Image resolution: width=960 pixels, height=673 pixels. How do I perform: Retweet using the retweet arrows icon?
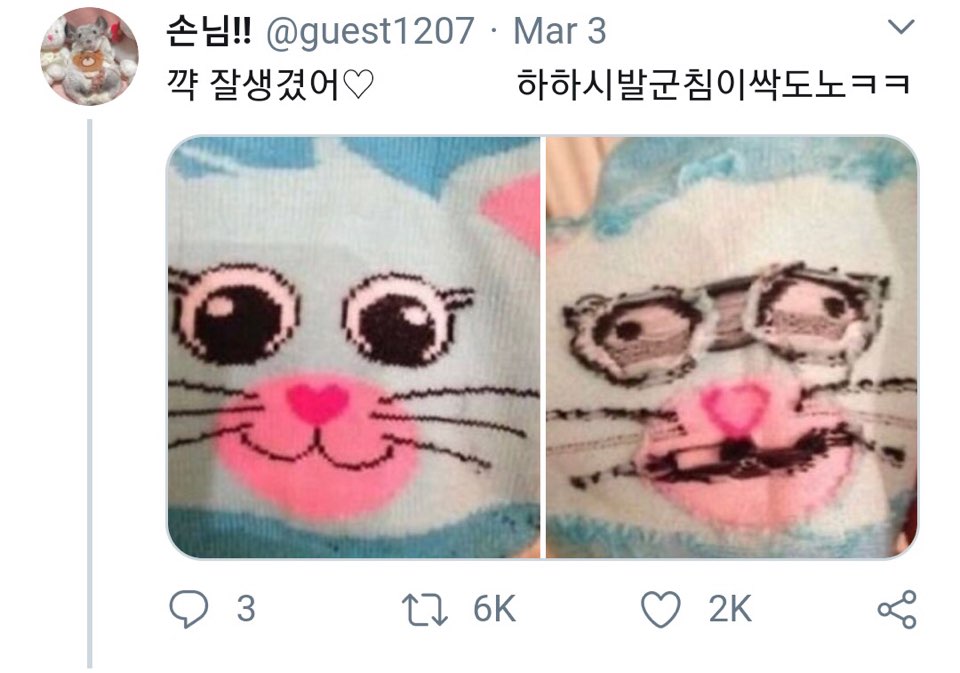(424, 610)
